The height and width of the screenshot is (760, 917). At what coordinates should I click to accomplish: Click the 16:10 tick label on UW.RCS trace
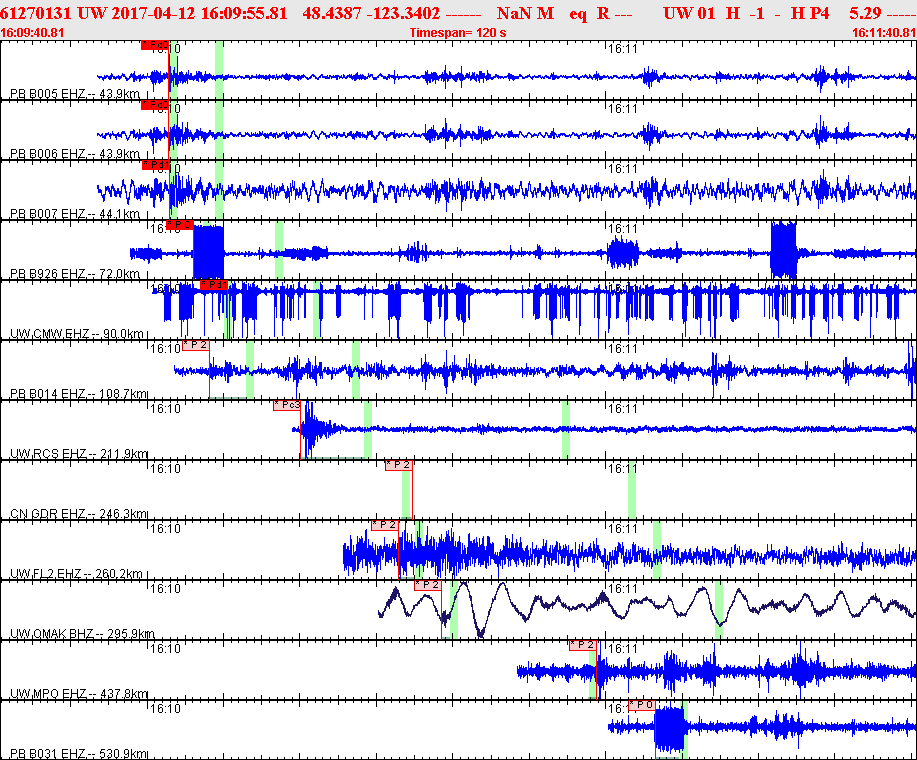[166, 409]
